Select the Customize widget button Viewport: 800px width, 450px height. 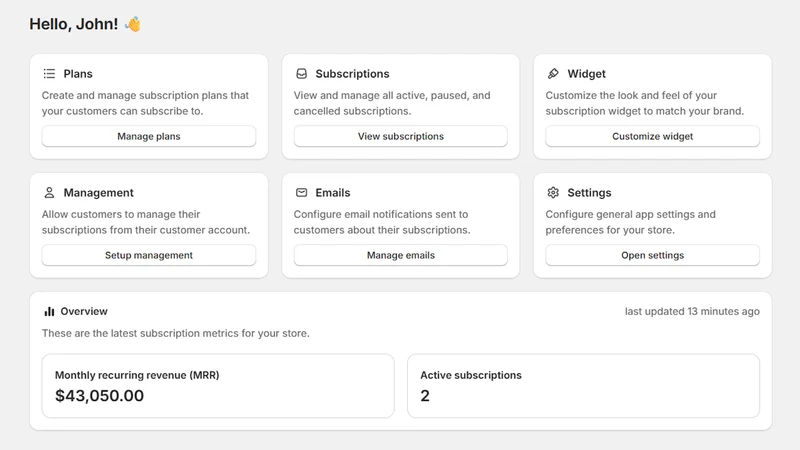tap(653, 136)
